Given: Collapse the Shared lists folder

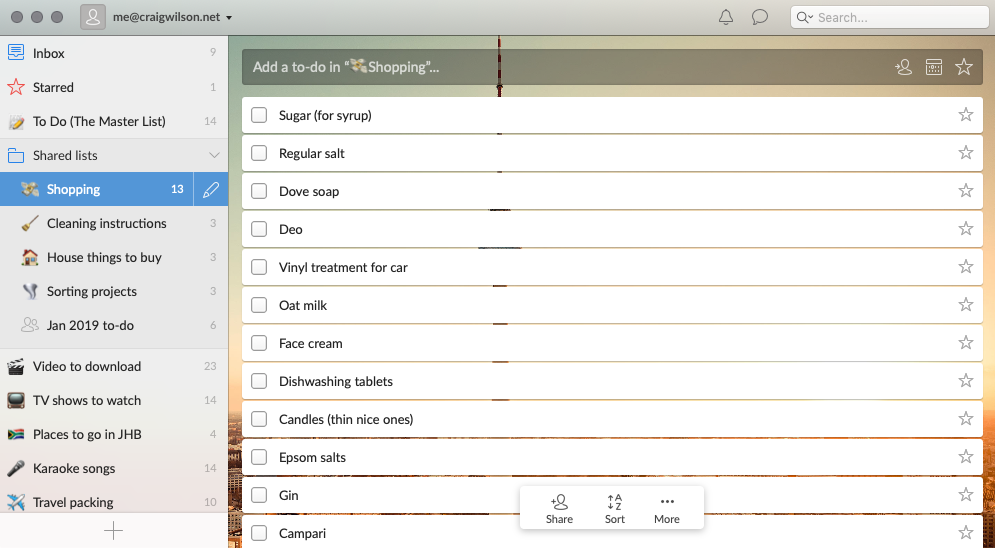Looking at the screenshot, I should click(x=214, y=155).
